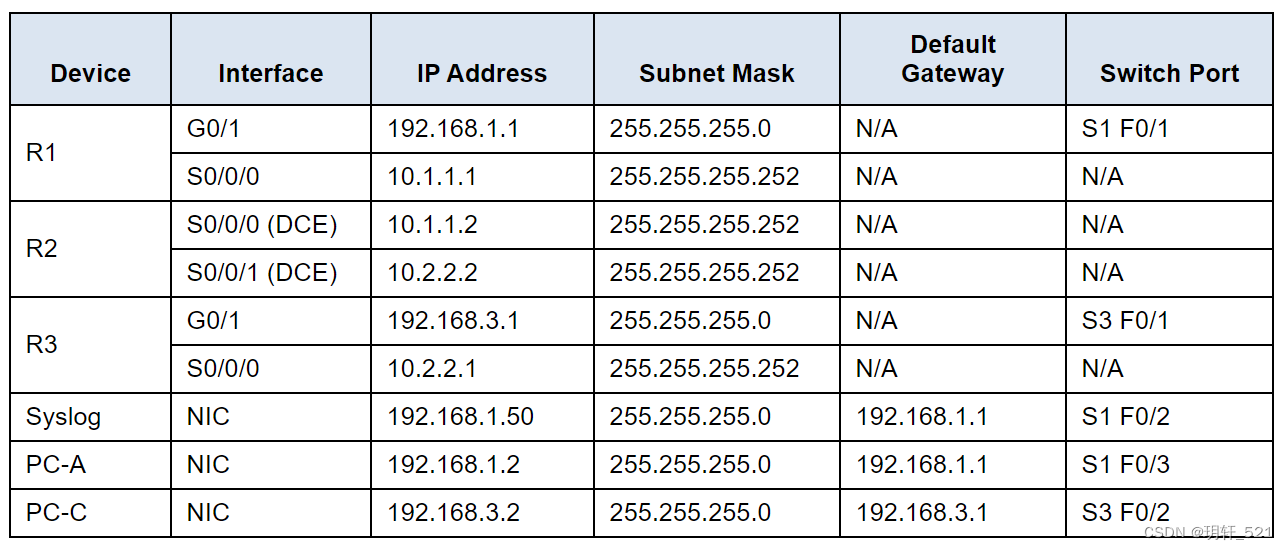
Task: Click the 192.168.3.2 IP address cell
Action: point(482,513)
